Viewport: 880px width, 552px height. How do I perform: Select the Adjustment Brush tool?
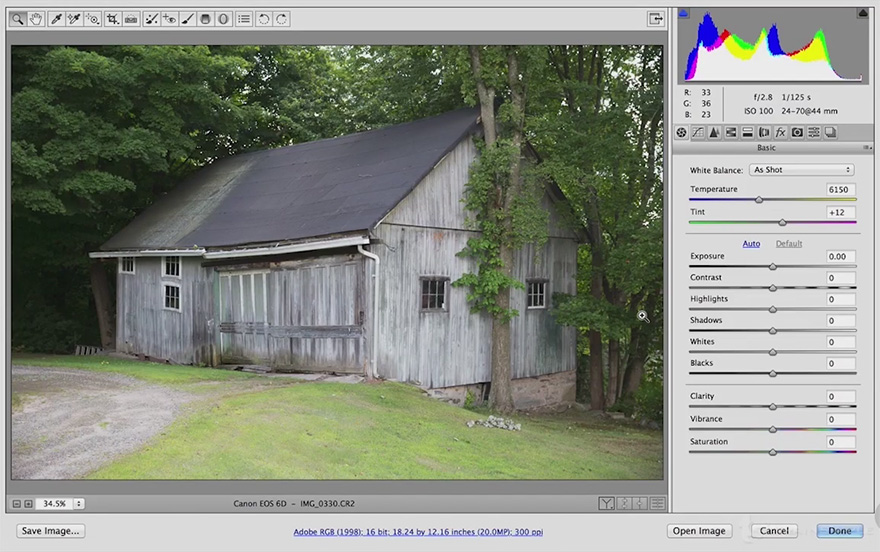pos(187,19)
